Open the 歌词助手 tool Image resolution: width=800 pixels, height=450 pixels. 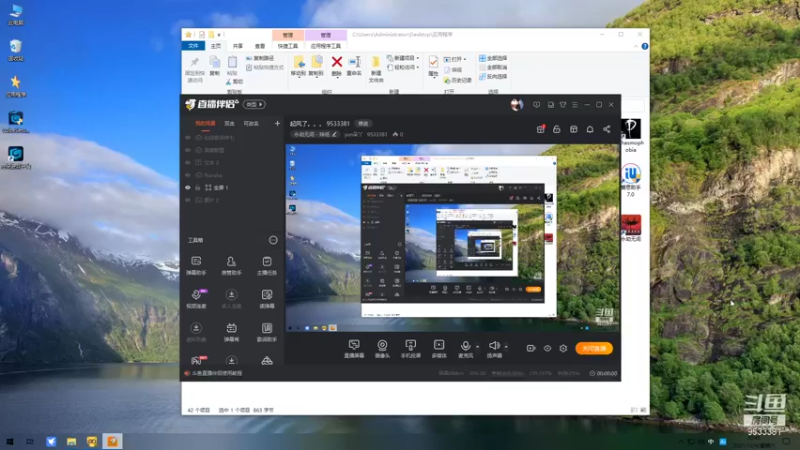pyautogui.click(x=267, y=332)
